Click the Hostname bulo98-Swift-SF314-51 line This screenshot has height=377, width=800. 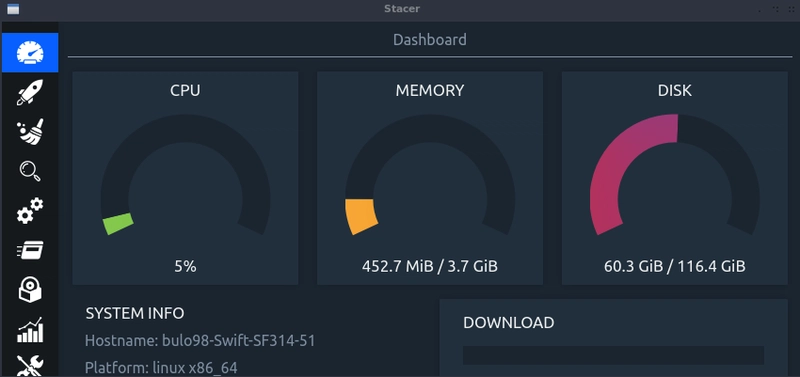[200, 340]
